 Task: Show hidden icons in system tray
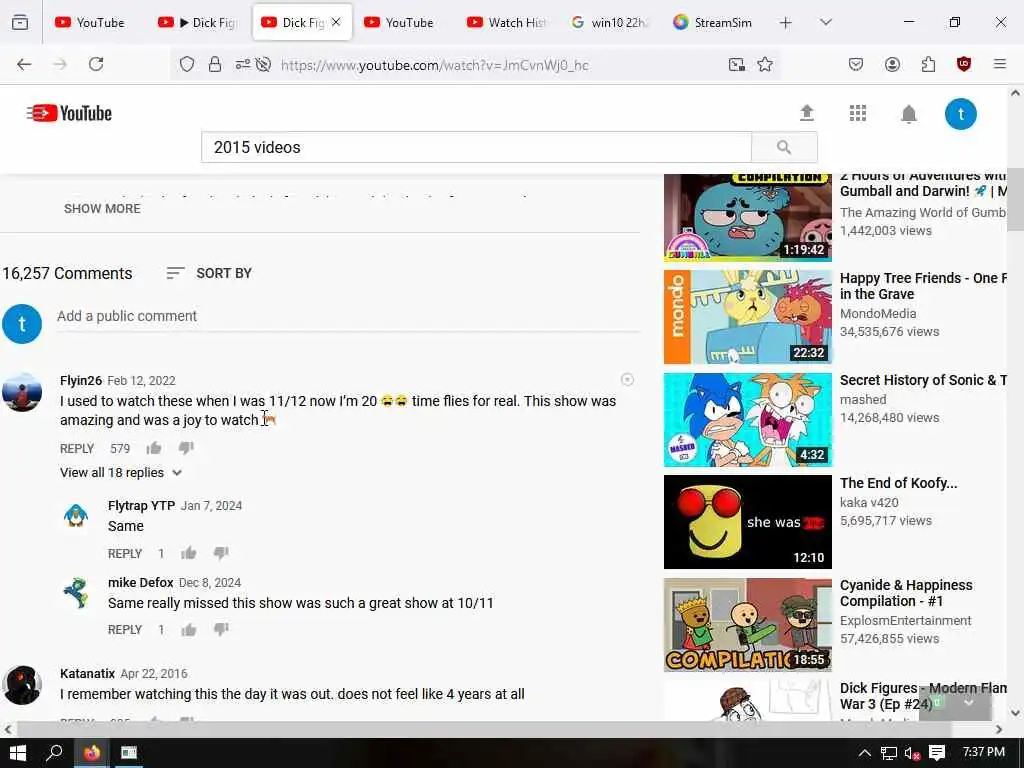(x=864, y=753)
